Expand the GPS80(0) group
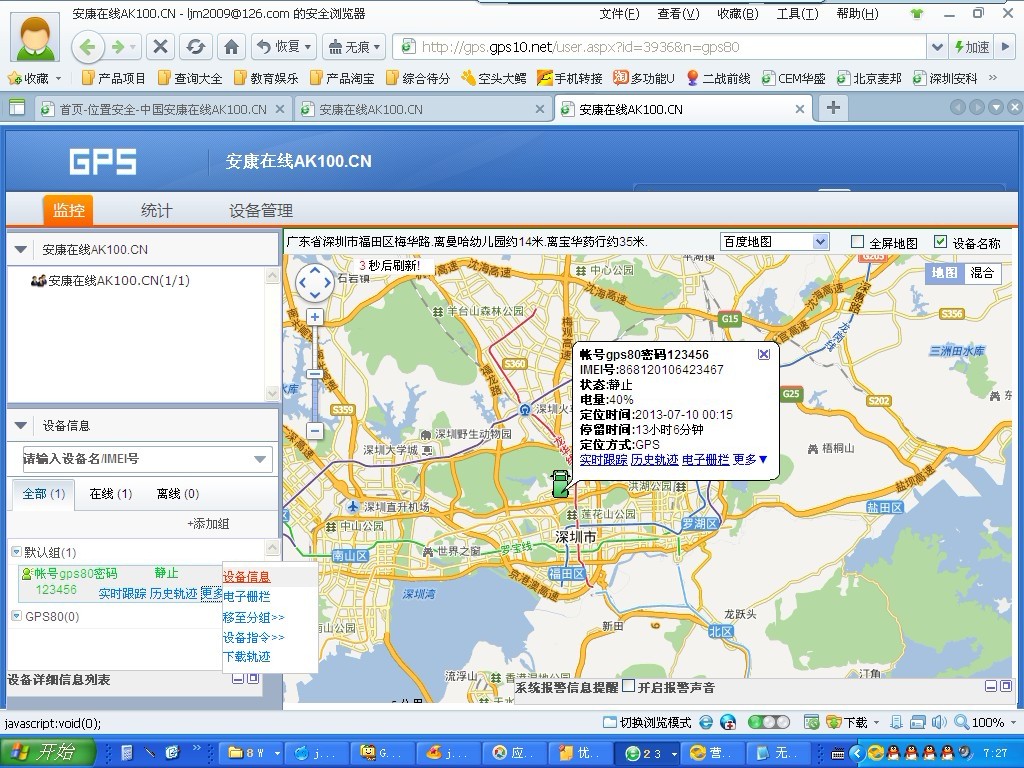This screenshot has width=1024, height=768. click(x=16, y=616)
